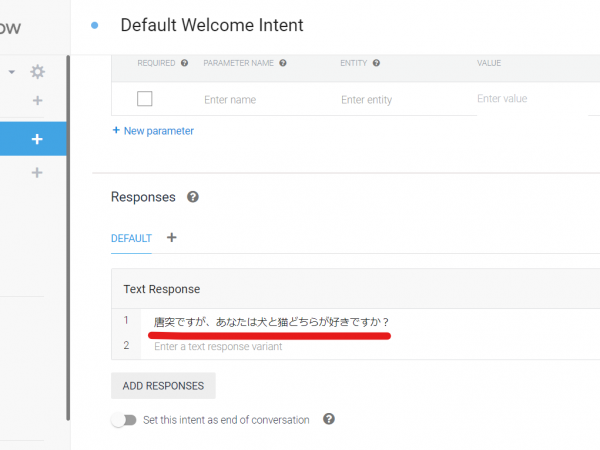The width and height of the screenshot is (600, 450).
Task: Add a new response tab with plus icon
Action: click(x=172, y=238)
